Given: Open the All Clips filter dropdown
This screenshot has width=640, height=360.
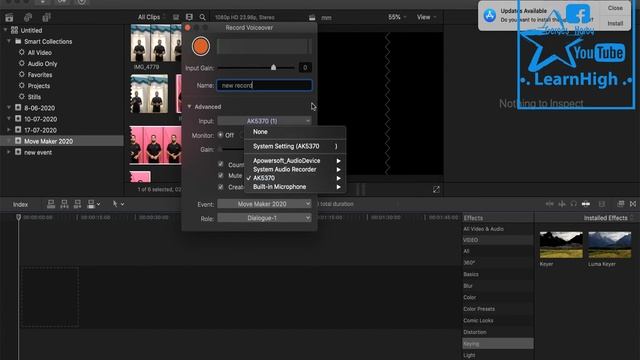Looking at the screenshot, I should tap(151, 17).
